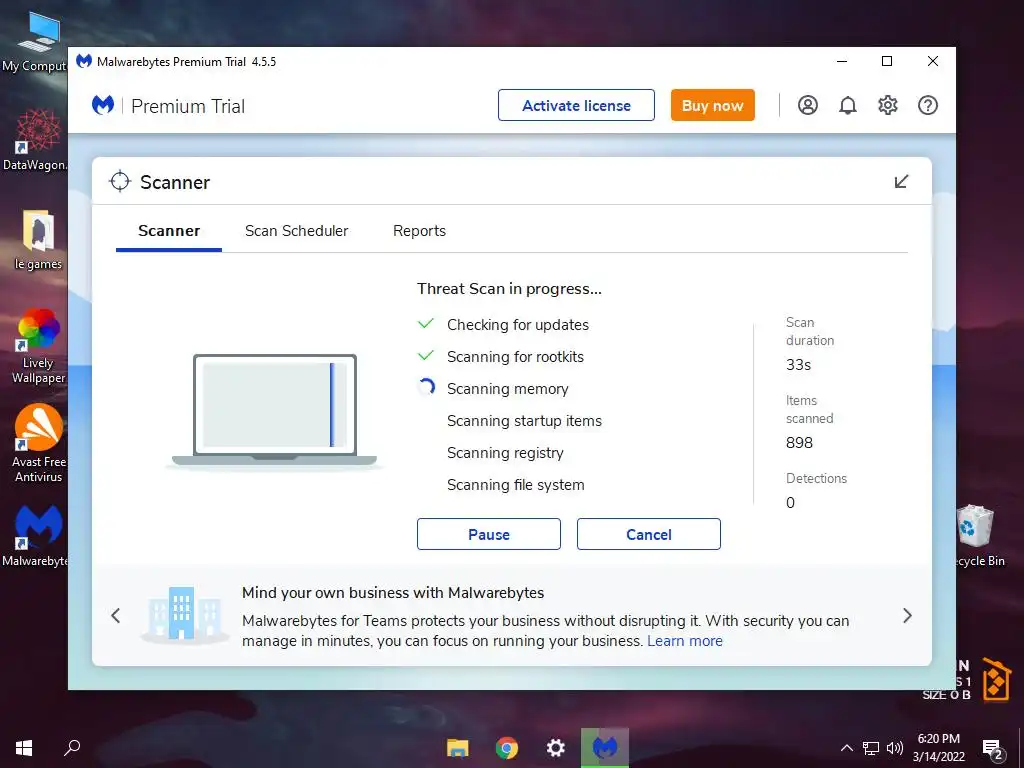
Task: Cancel the threat scan
Action: tap(648, 534)
